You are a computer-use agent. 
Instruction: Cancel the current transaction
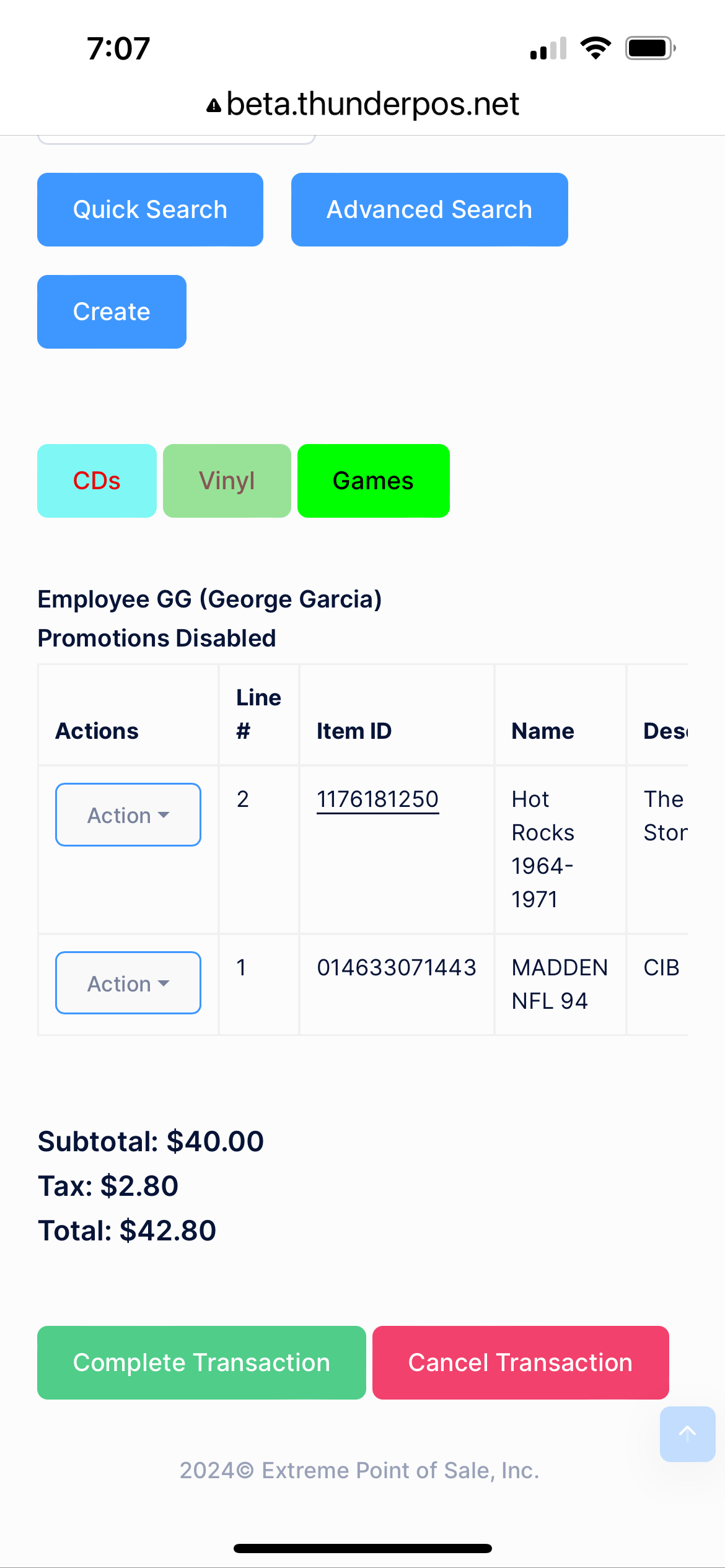pyautogui.click(x=521, y=1362)
